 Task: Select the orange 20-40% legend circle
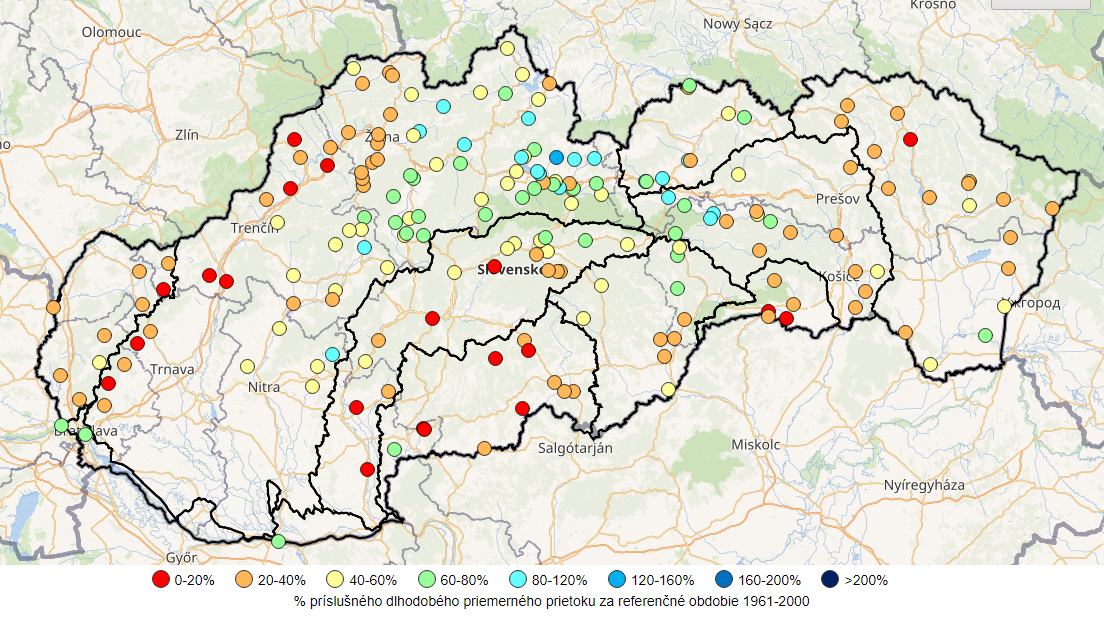(x=243, y=579)
